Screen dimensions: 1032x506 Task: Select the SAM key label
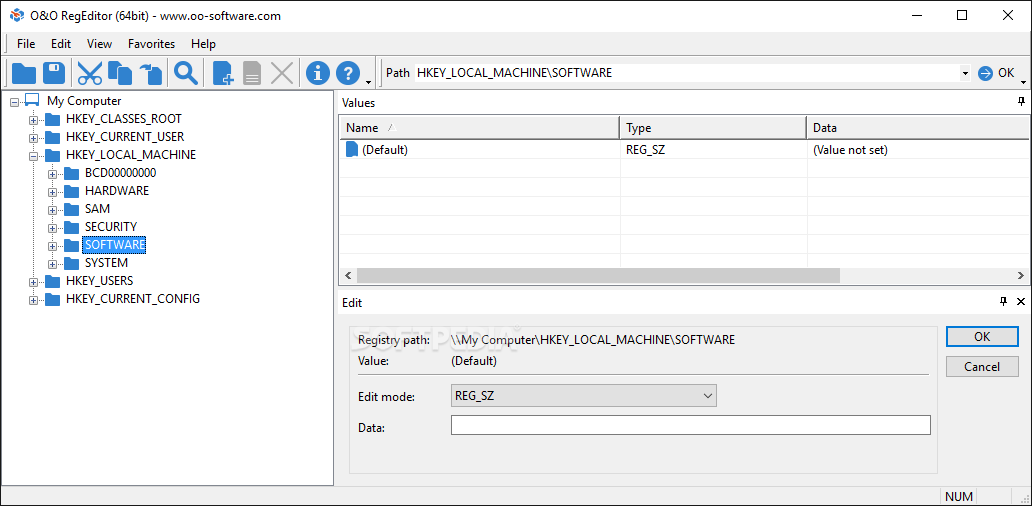(x=97, y=209)
